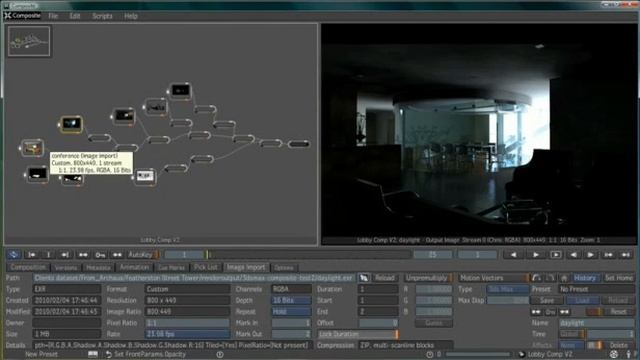Switch to the Animation tab

[134, 267]
